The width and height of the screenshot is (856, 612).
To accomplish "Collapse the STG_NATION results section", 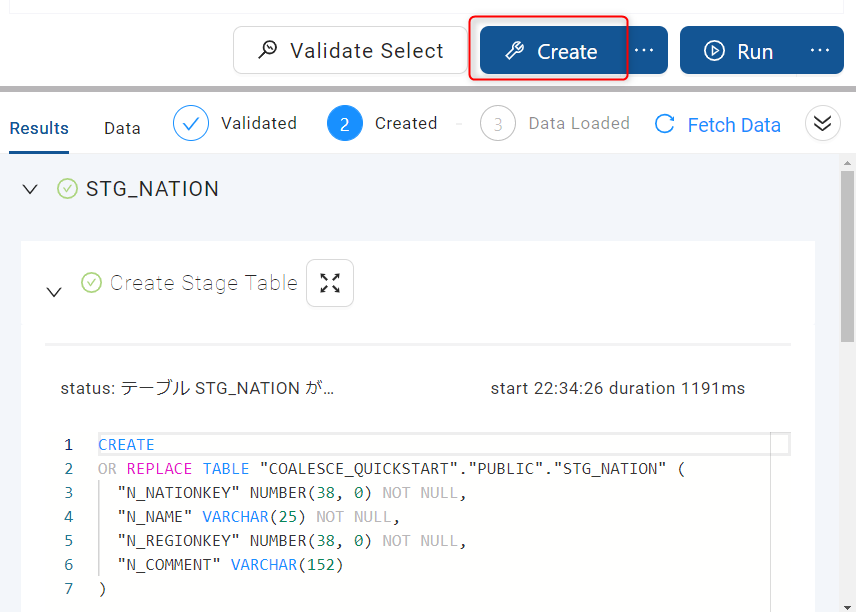I will click(x=29, y=188).
